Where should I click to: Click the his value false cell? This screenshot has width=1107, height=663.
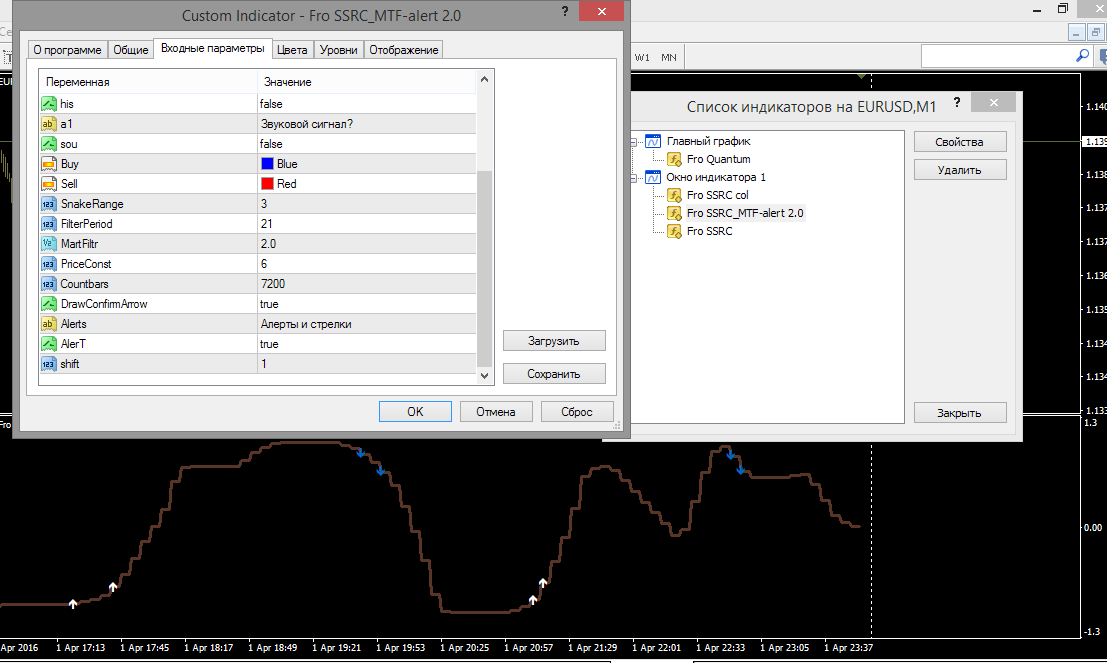pos(366,104)
